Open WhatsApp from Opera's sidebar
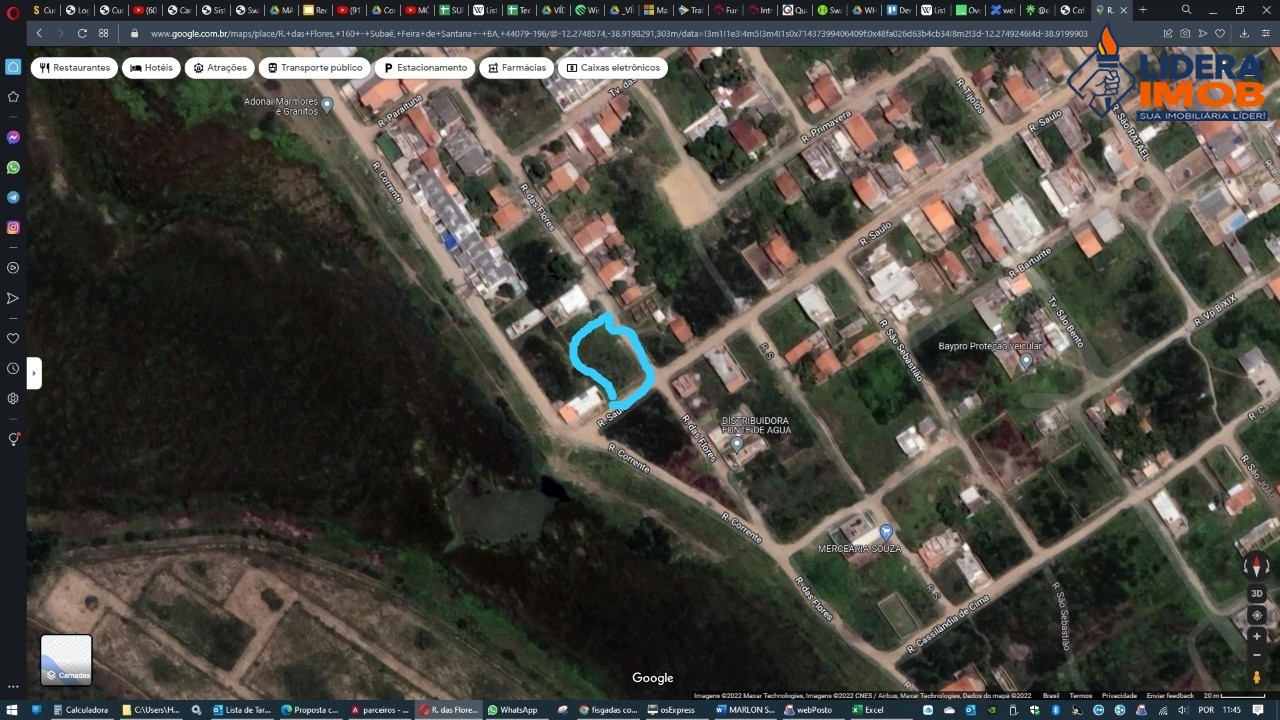The image size is (1280, 720). pos(13,167)
